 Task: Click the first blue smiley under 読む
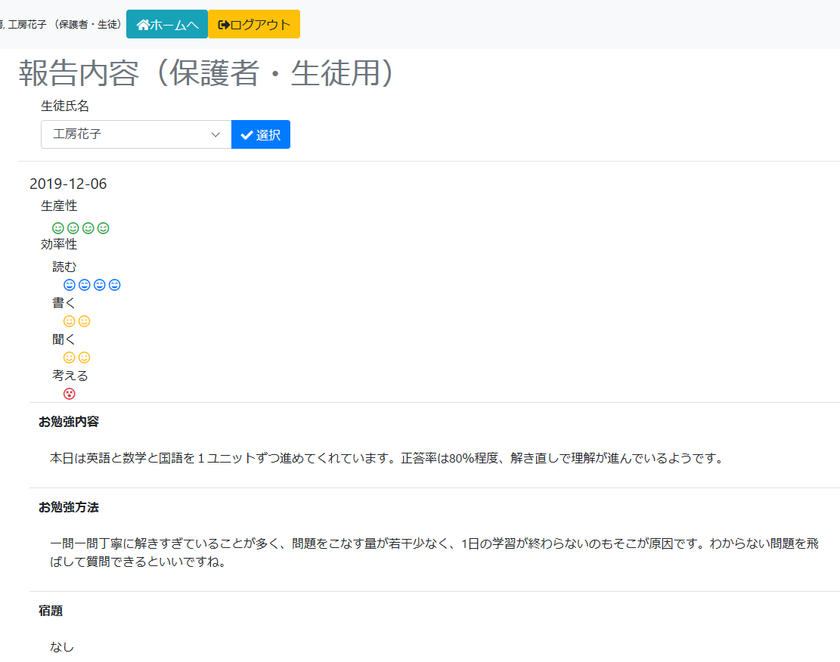[70, 284]
